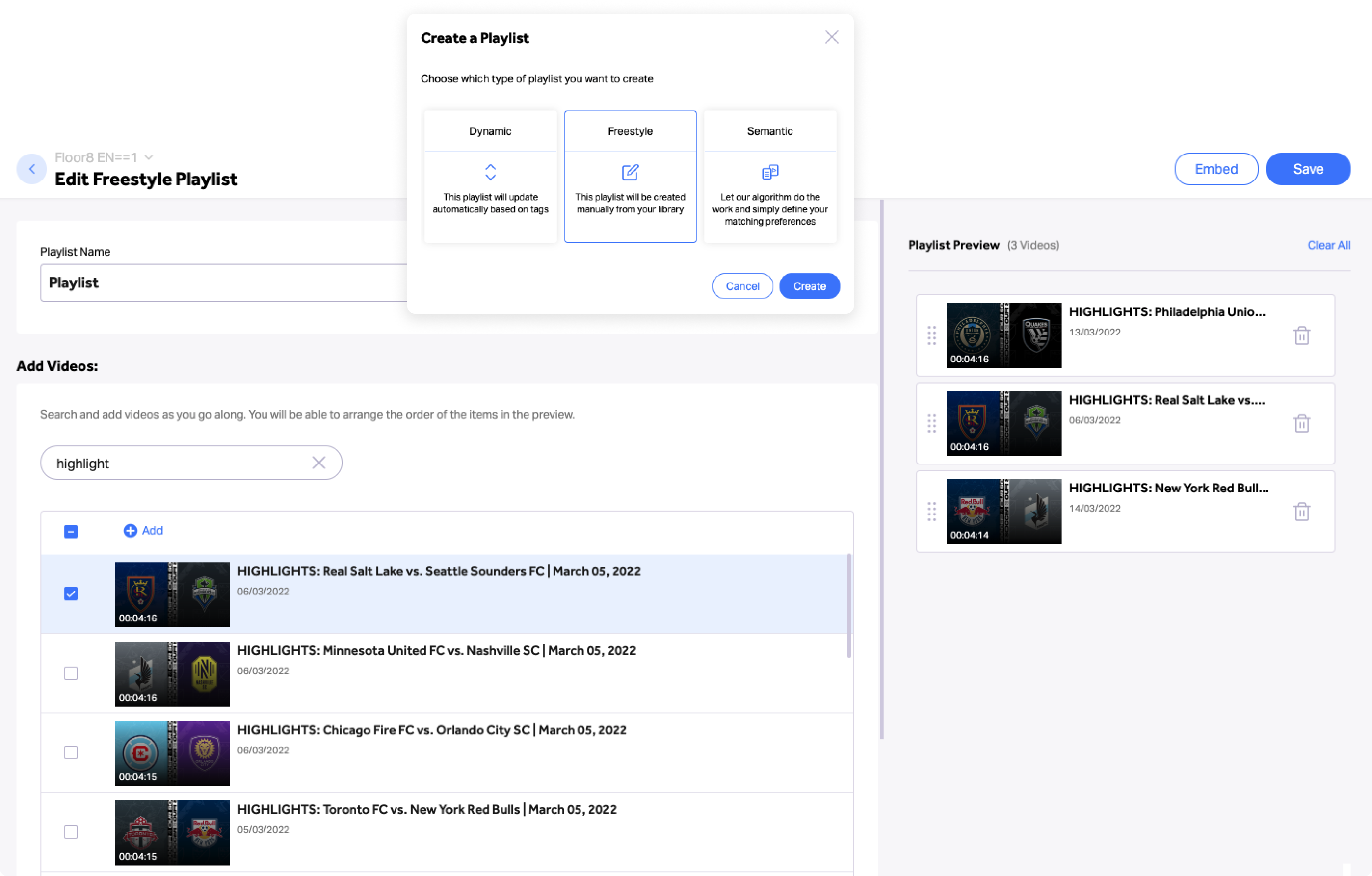Expand the Floor8 EN==1 dropdown
1372x876 pixels.
coord(149,157)
